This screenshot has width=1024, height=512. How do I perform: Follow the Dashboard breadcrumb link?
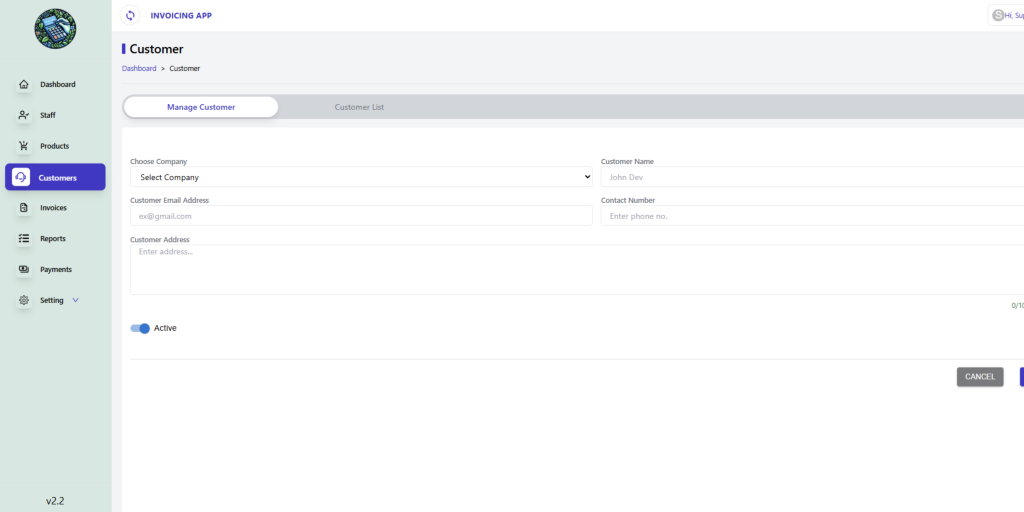point(139,68)
